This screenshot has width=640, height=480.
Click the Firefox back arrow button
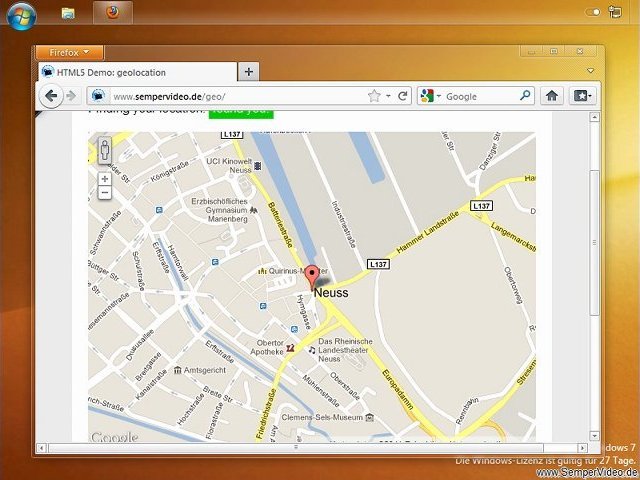click(x=51, y=96)
